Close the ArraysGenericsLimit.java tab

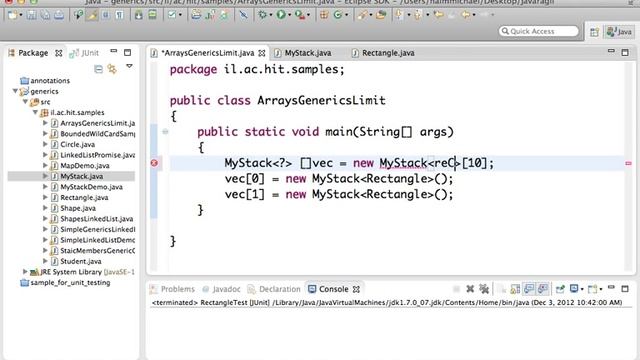tap(262, 53)
